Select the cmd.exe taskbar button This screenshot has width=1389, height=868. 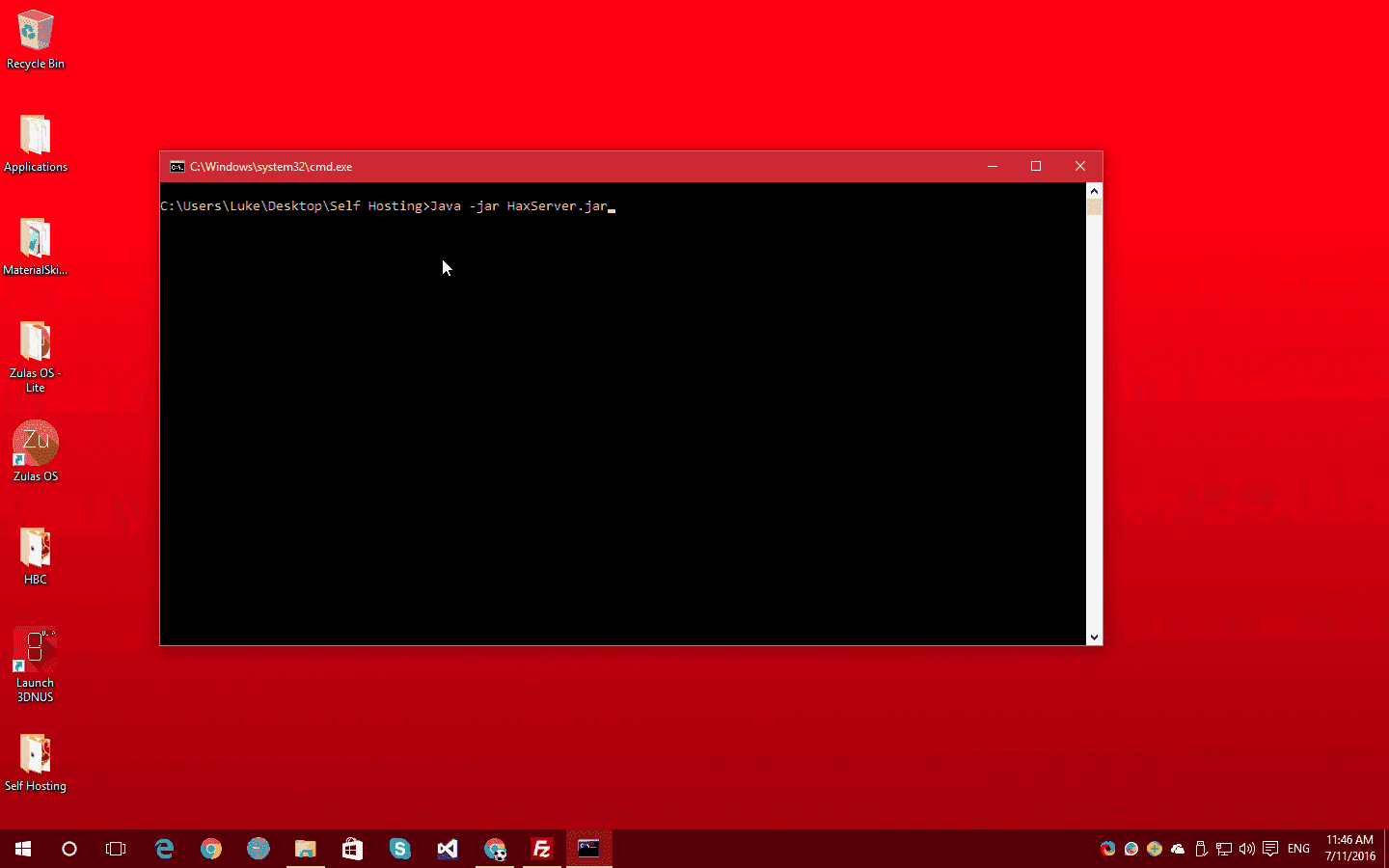click(x=589, y=849)
